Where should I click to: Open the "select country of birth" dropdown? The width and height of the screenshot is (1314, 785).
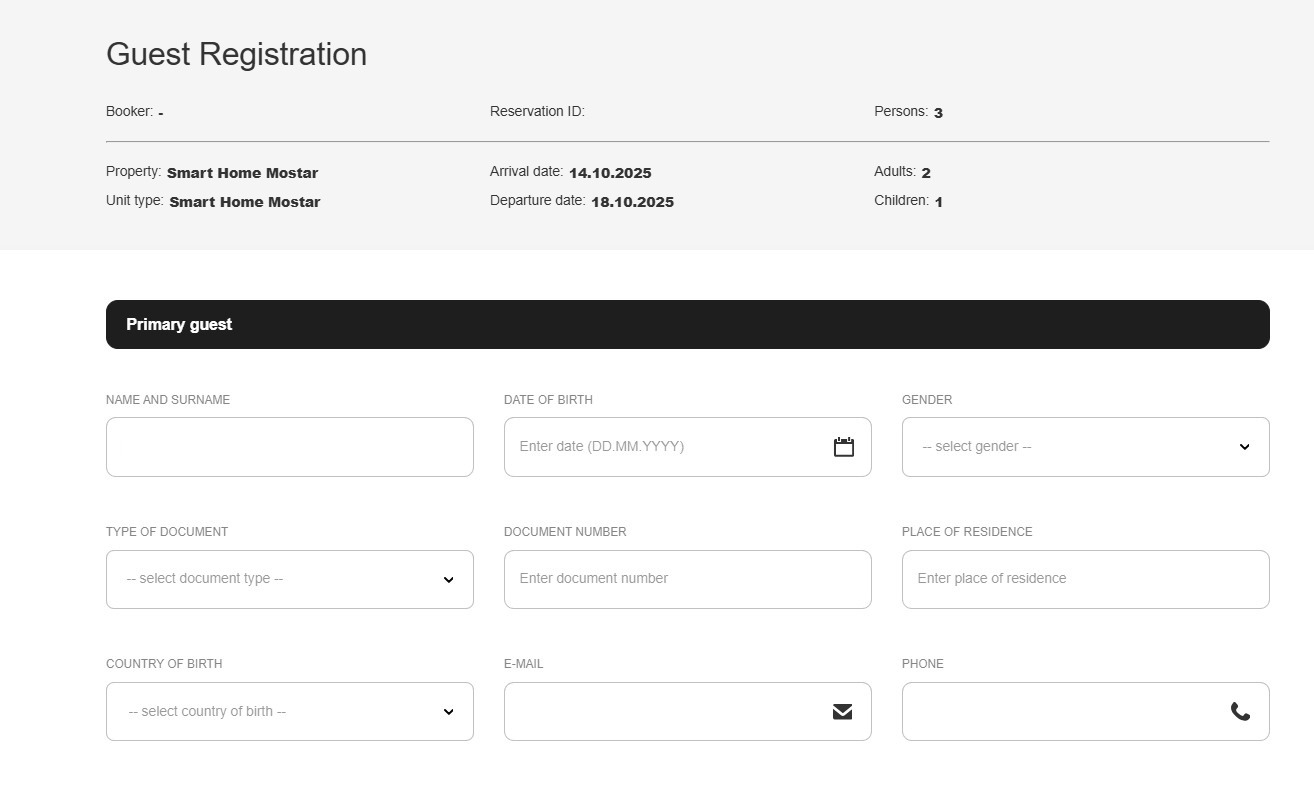pyautogui.click(x=275, y=711)
